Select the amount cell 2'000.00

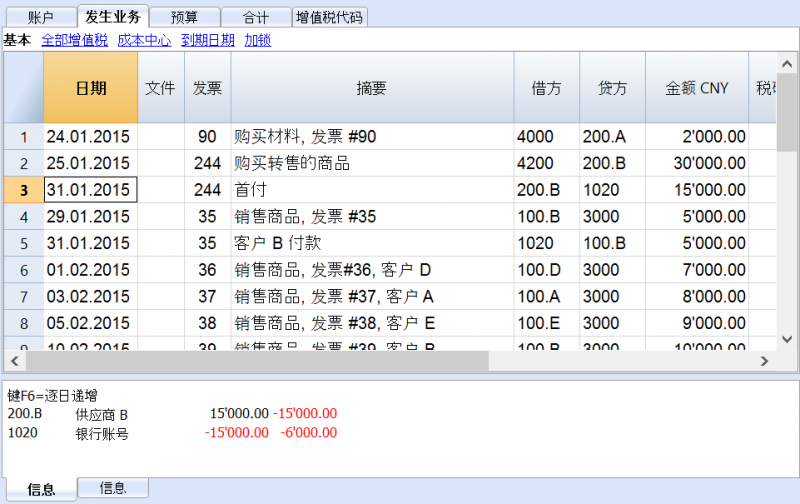697,137
